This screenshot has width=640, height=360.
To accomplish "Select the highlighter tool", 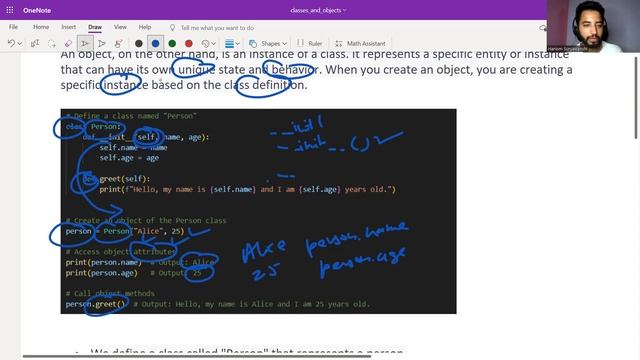I will click(x=118, y=43).
